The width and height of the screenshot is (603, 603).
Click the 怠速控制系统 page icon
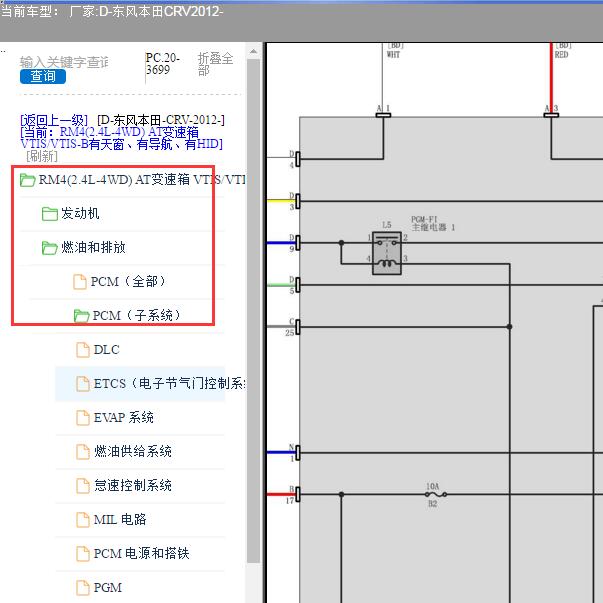pyautogui.click(x=83, y=485)
